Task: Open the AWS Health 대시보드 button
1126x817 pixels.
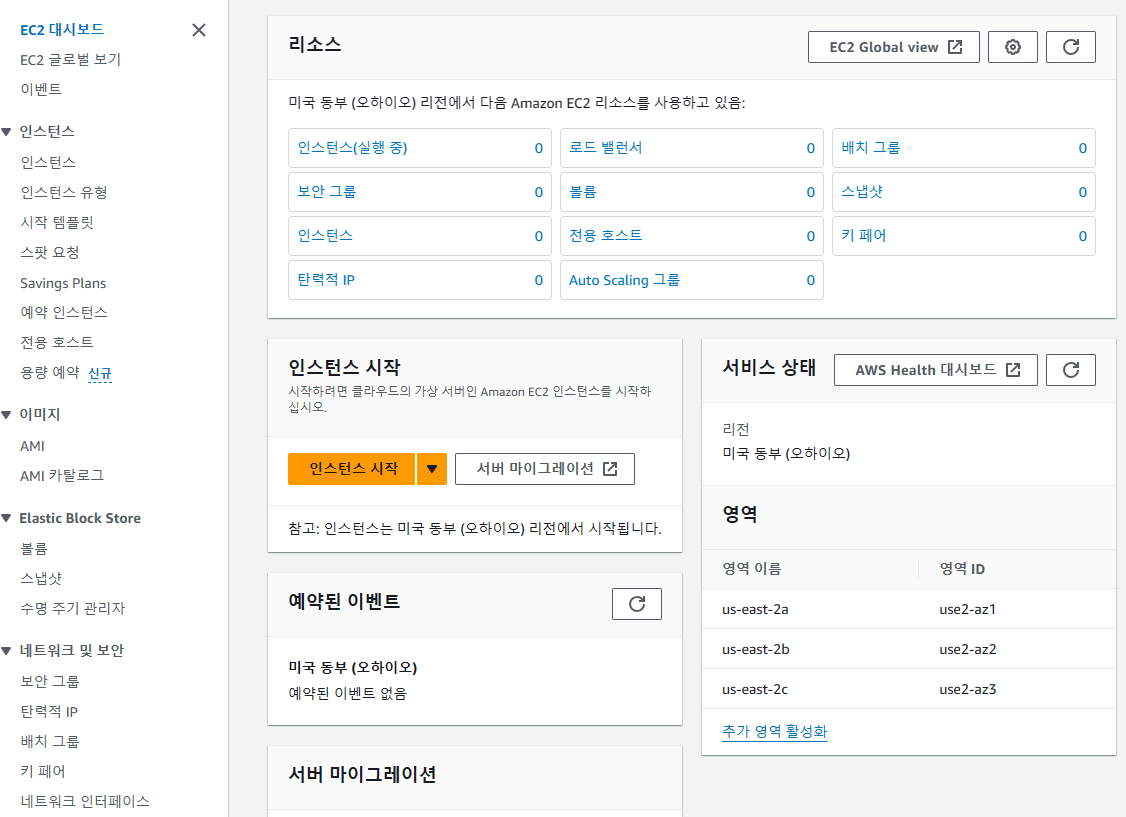Action: [x=935, y=370]
